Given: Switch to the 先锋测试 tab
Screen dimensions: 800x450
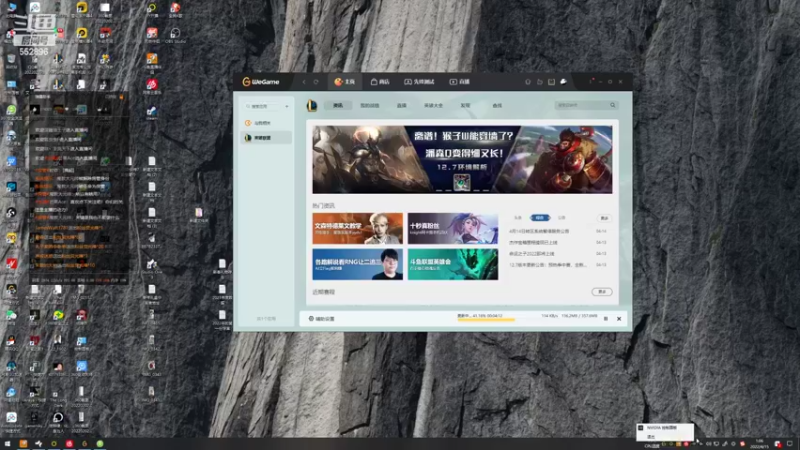Looking at the screenshot, I should (x=419, y=82).
